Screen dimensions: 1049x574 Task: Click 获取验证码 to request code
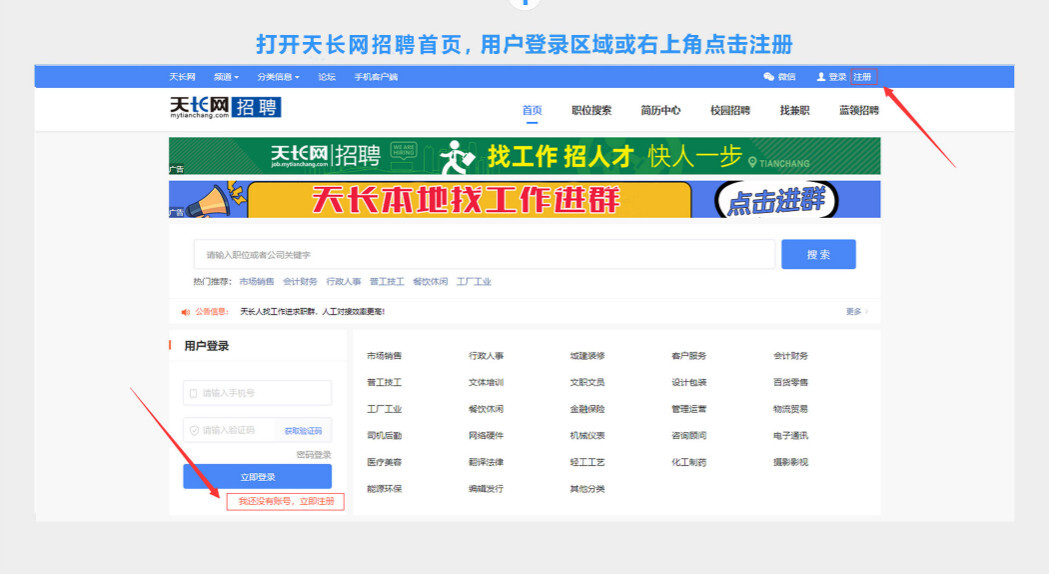point(303,431)
